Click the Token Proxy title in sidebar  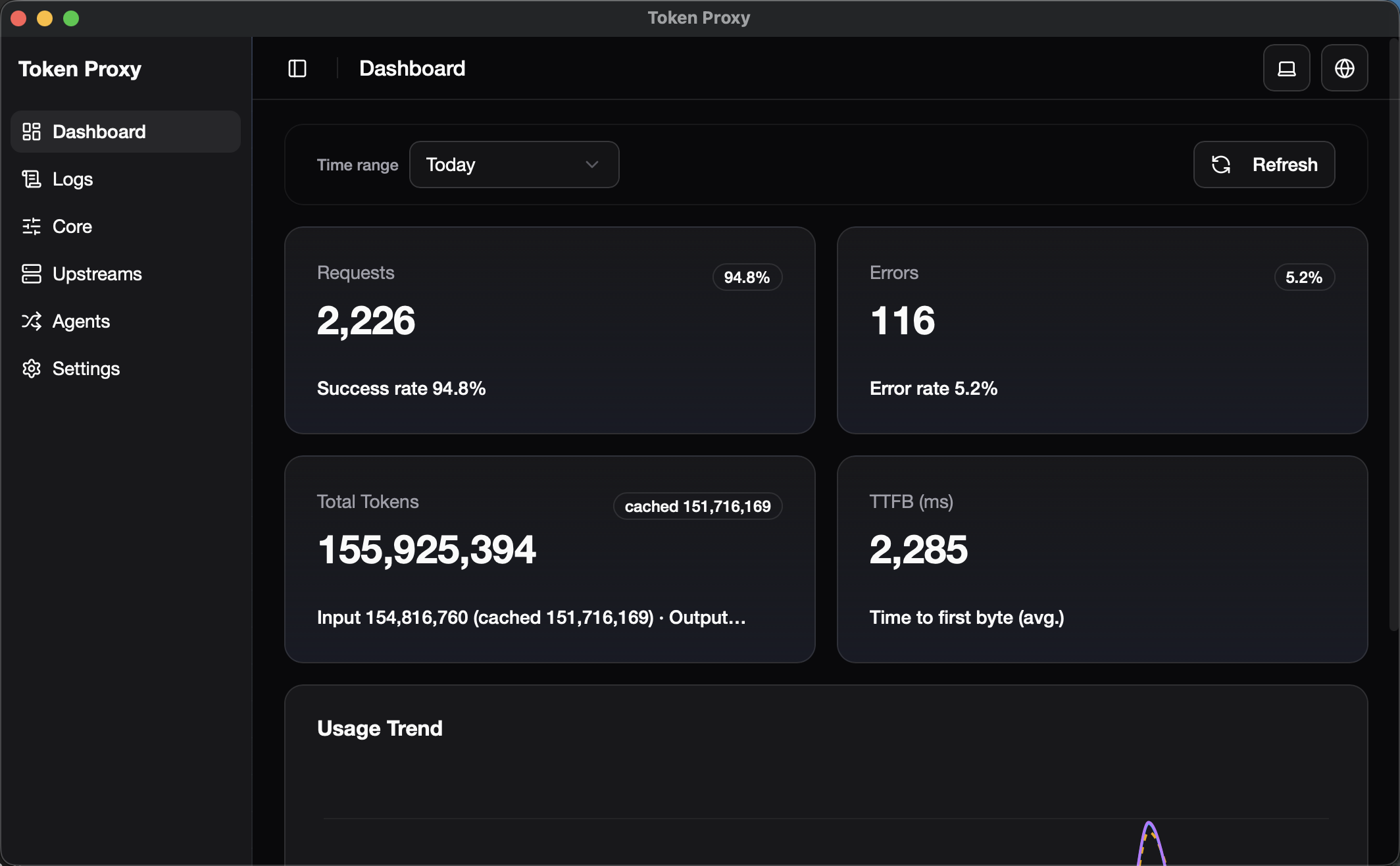(x=80, y=68)
